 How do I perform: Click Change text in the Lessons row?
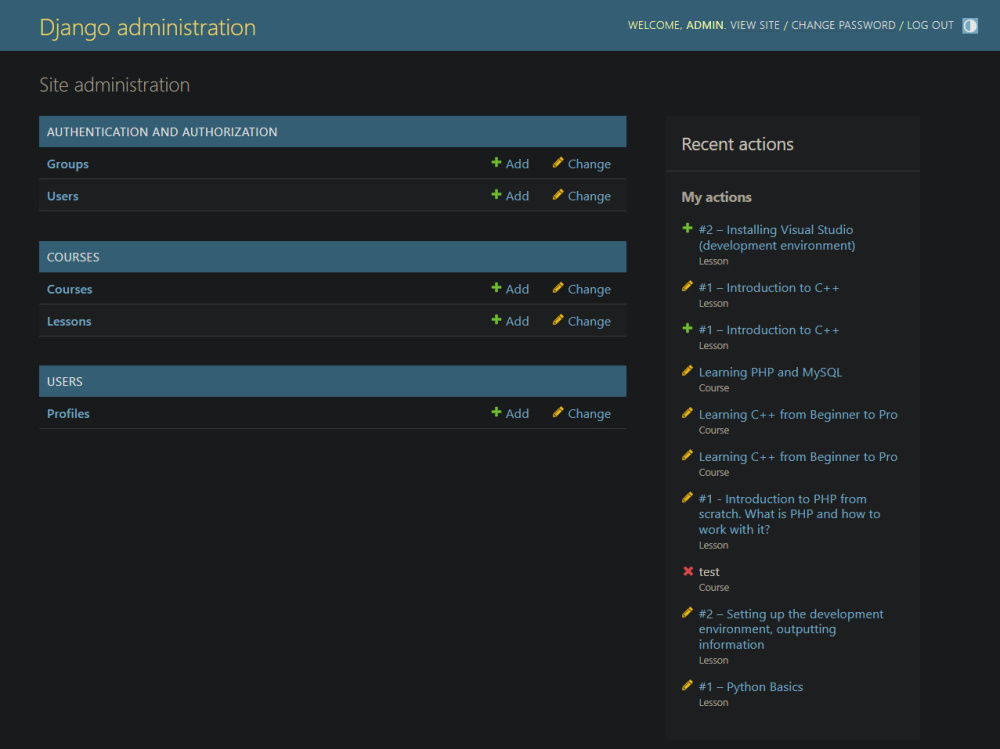click(589, 322)
